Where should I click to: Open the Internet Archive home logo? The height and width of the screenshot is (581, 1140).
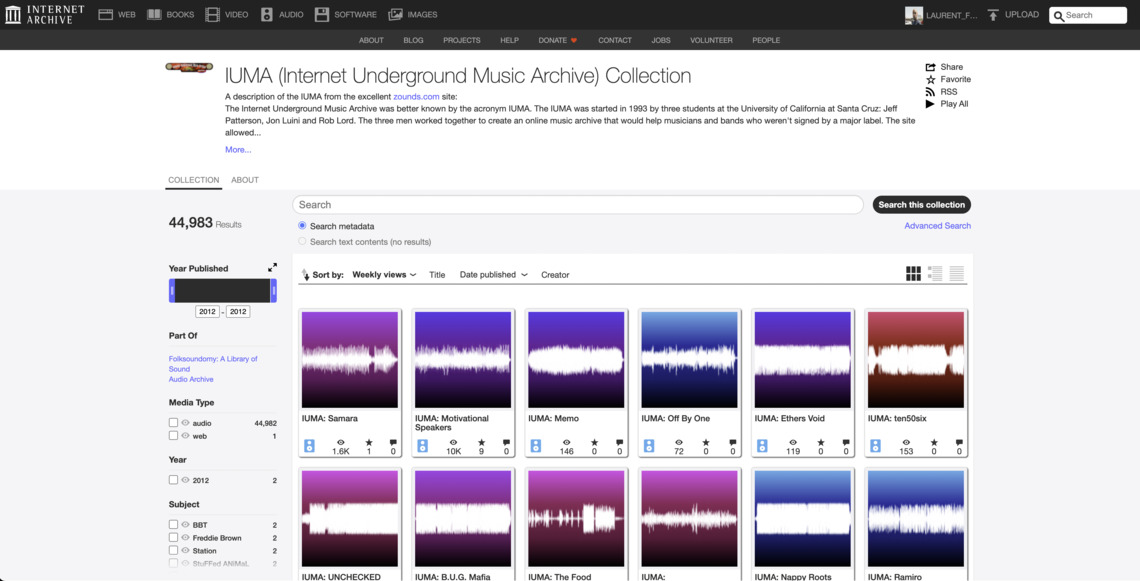coord(44,15)
